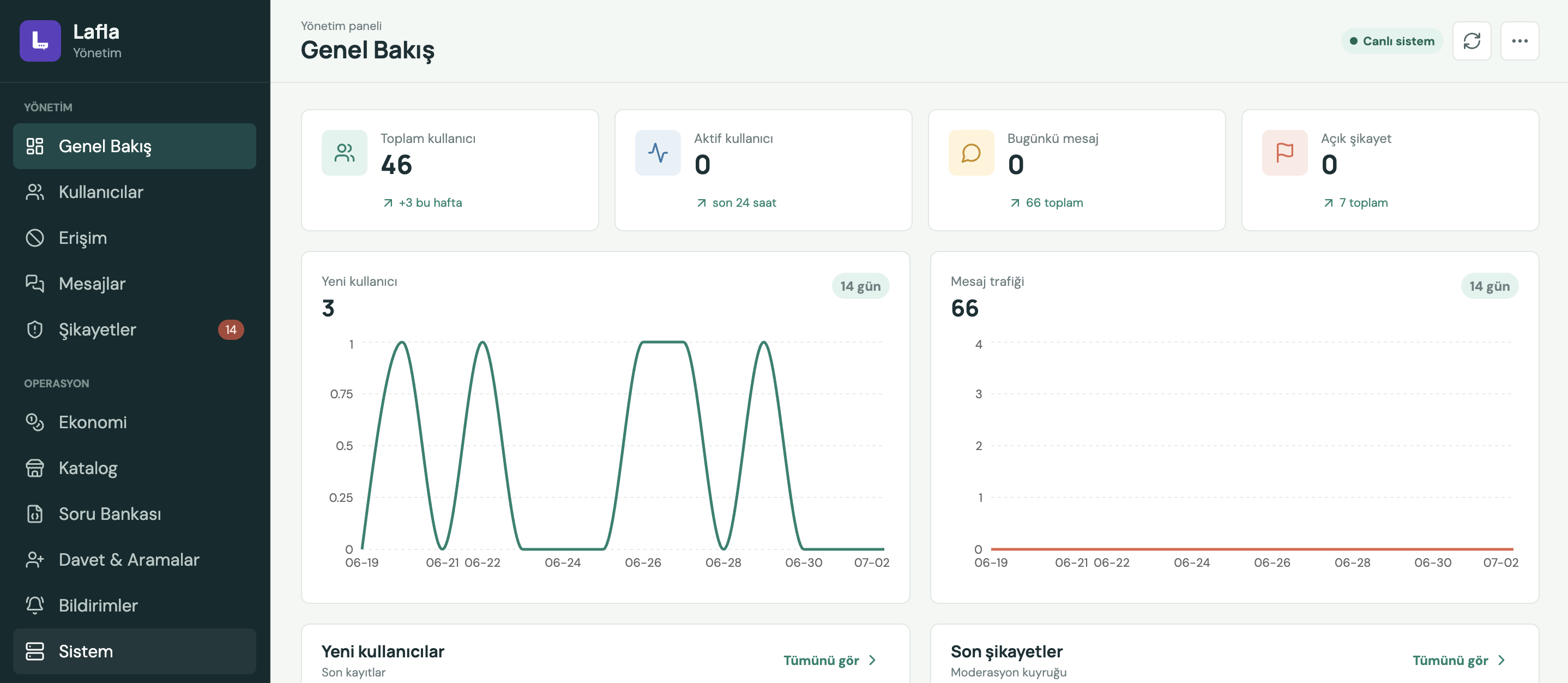
Task: Click 14 gün badge on Mesaj trafiği chart
Action: pyautogui.click(x=1489, y=286)
